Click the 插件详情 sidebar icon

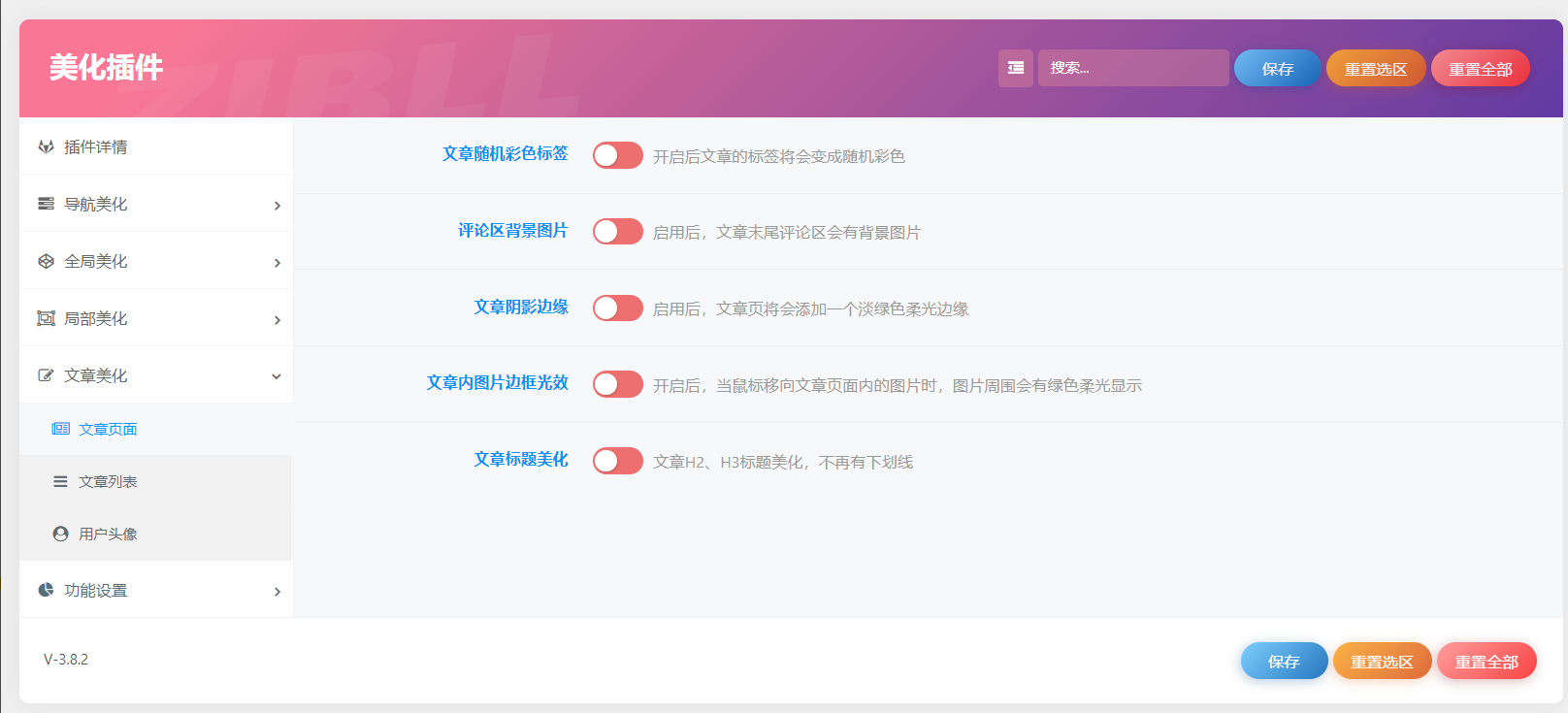click(x=46, y=146)
